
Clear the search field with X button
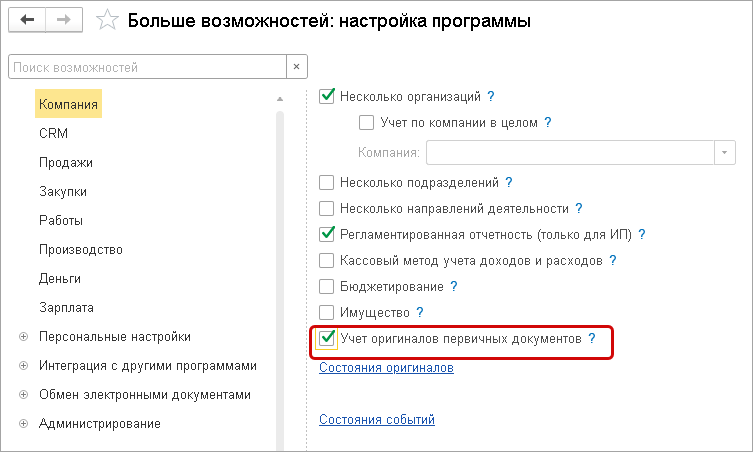coord(296,67)
